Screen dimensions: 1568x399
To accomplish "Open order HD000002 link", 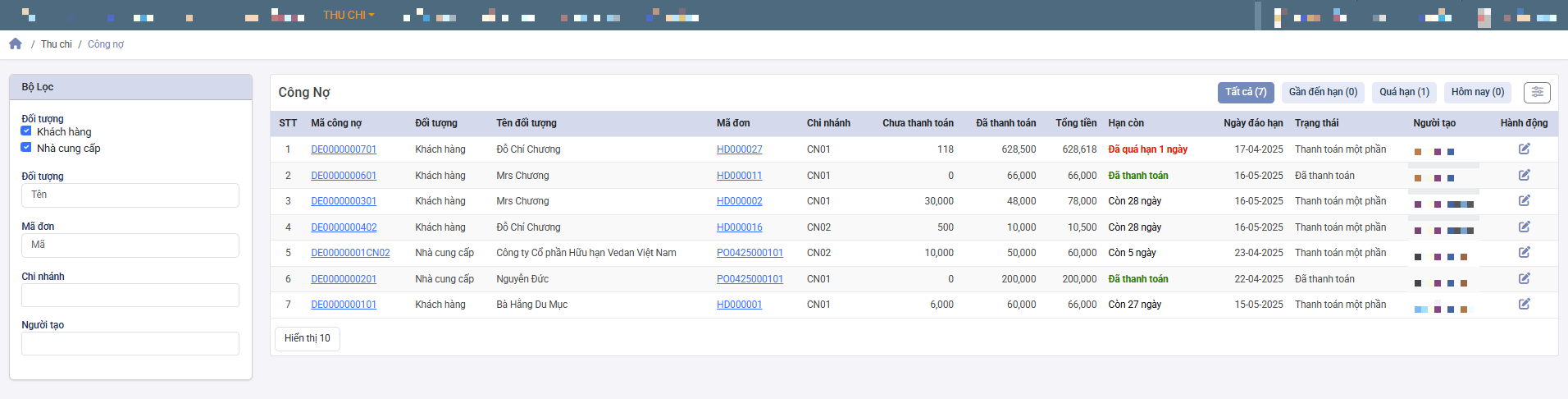I will point(740,201).
